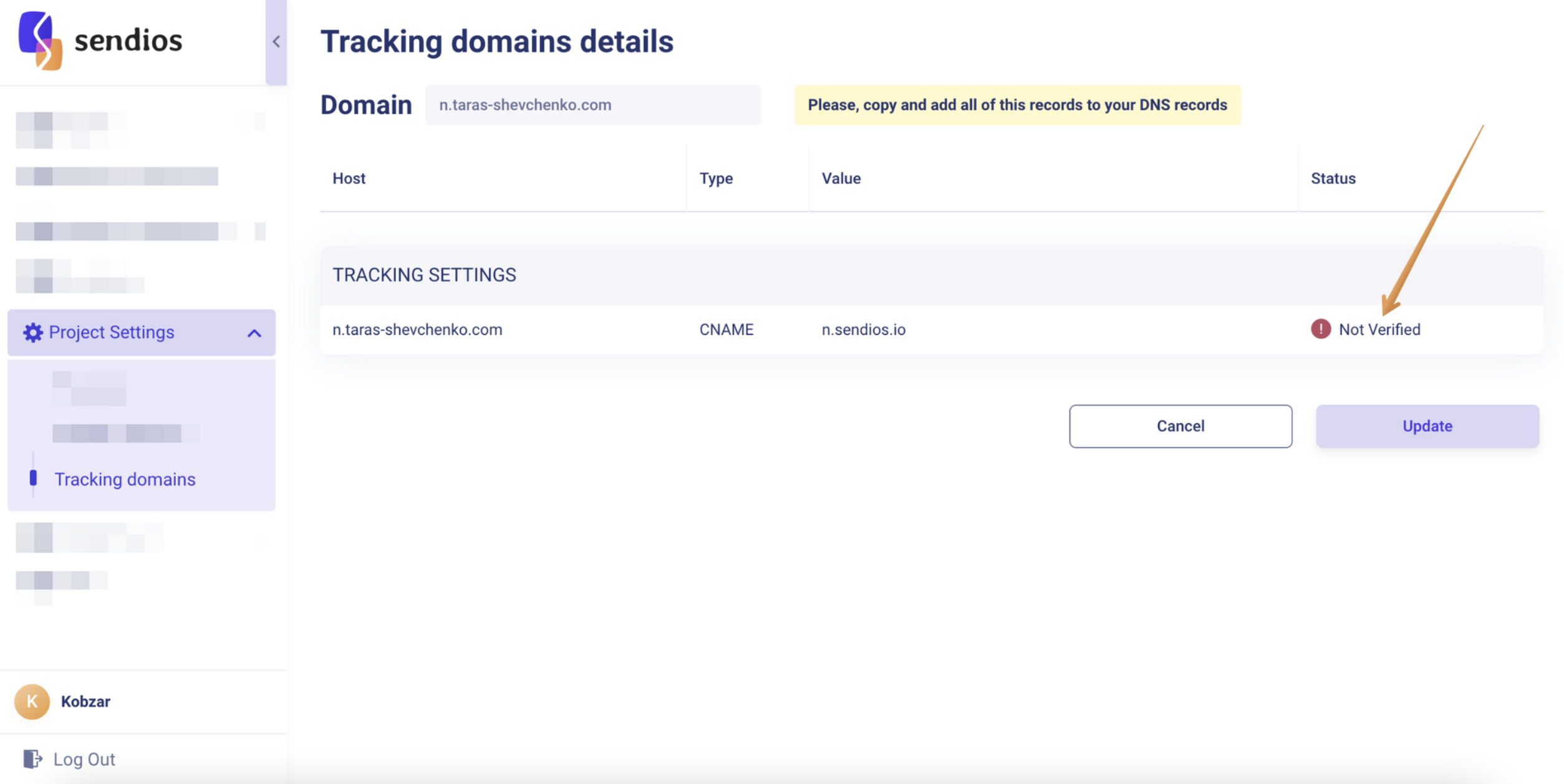1564x784 pixels.
Task: Click the Log Out door icon
Action: coord(32,758)
